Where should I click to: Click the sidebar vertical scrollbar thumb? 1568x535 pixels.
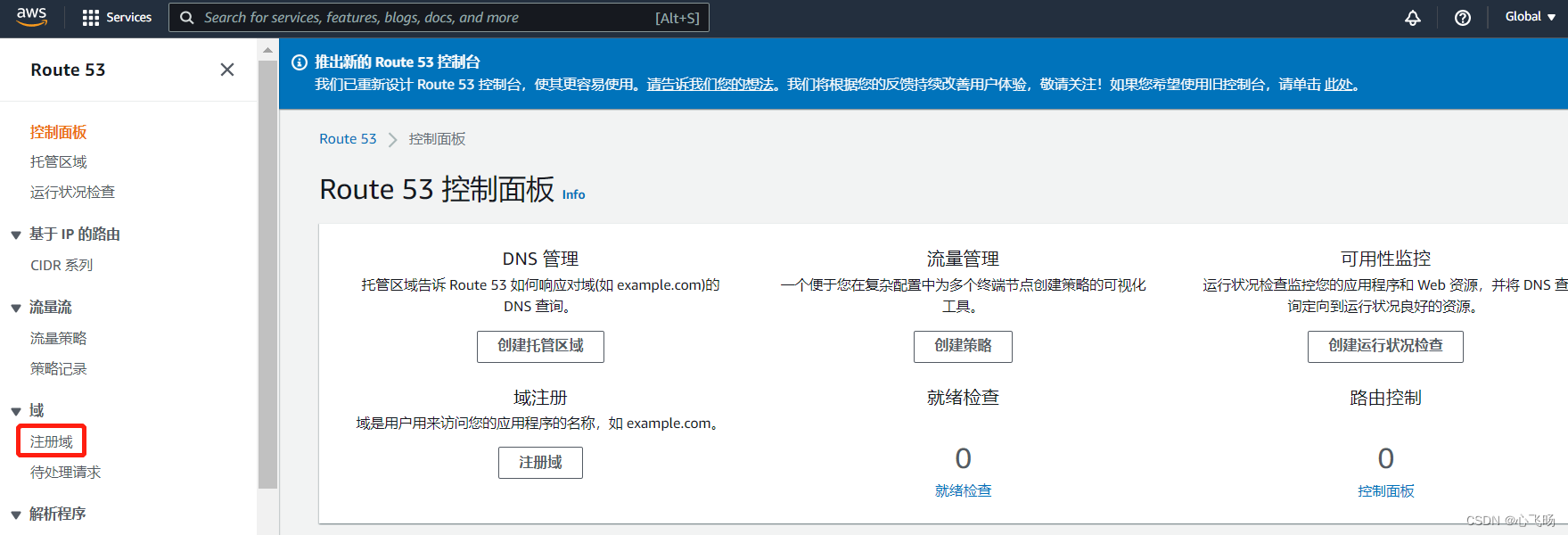[267, 275]
